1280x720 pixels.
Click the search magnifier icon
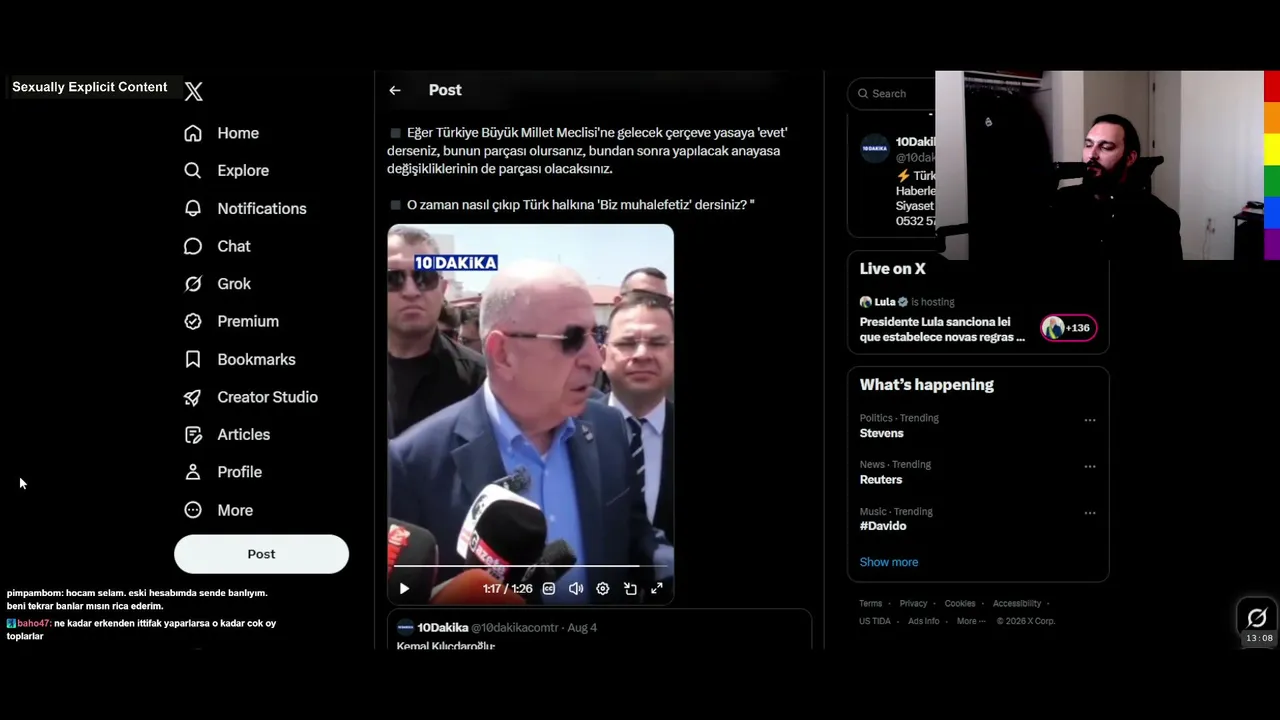tap(863, 94)
